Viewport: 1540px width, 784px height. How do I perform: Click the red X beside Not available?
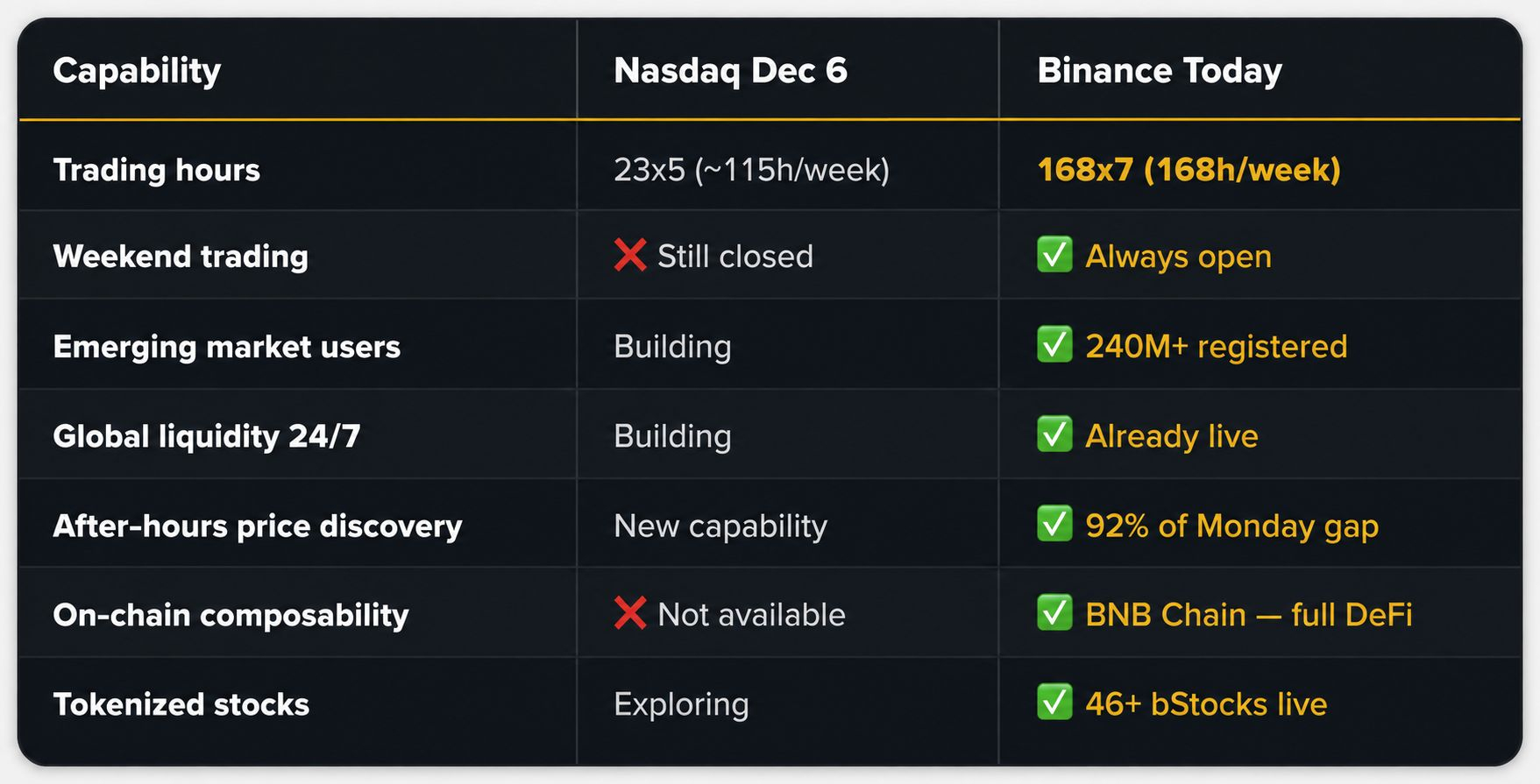click(630, 613)
